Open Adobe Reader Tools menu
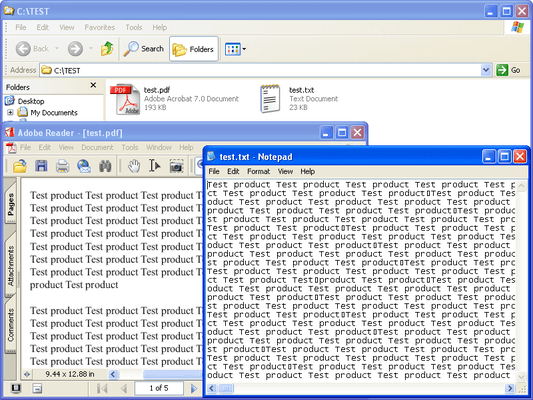 130,147
